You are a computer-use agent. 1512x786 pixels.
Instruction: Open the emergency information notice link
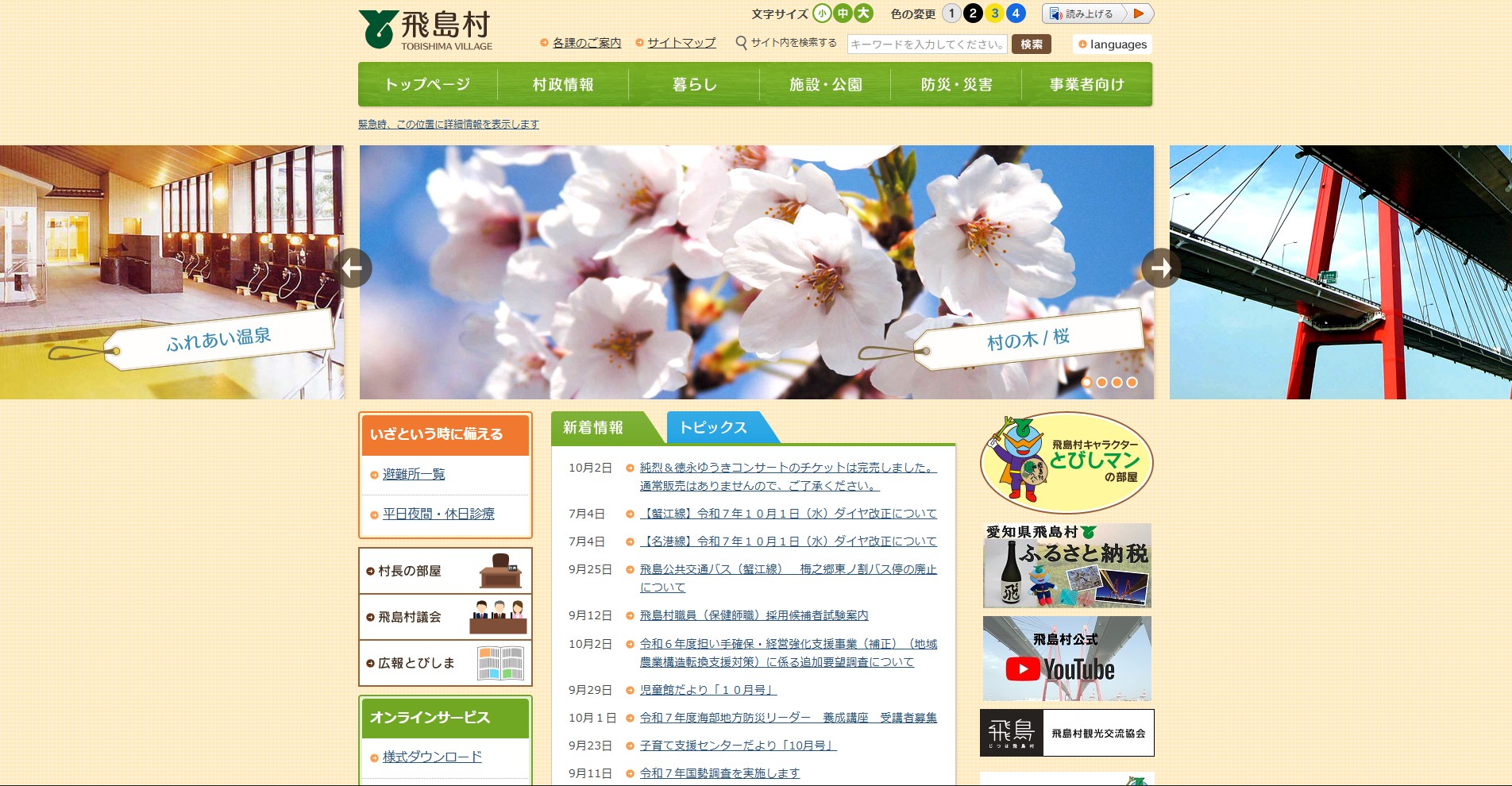pos(449,125)
